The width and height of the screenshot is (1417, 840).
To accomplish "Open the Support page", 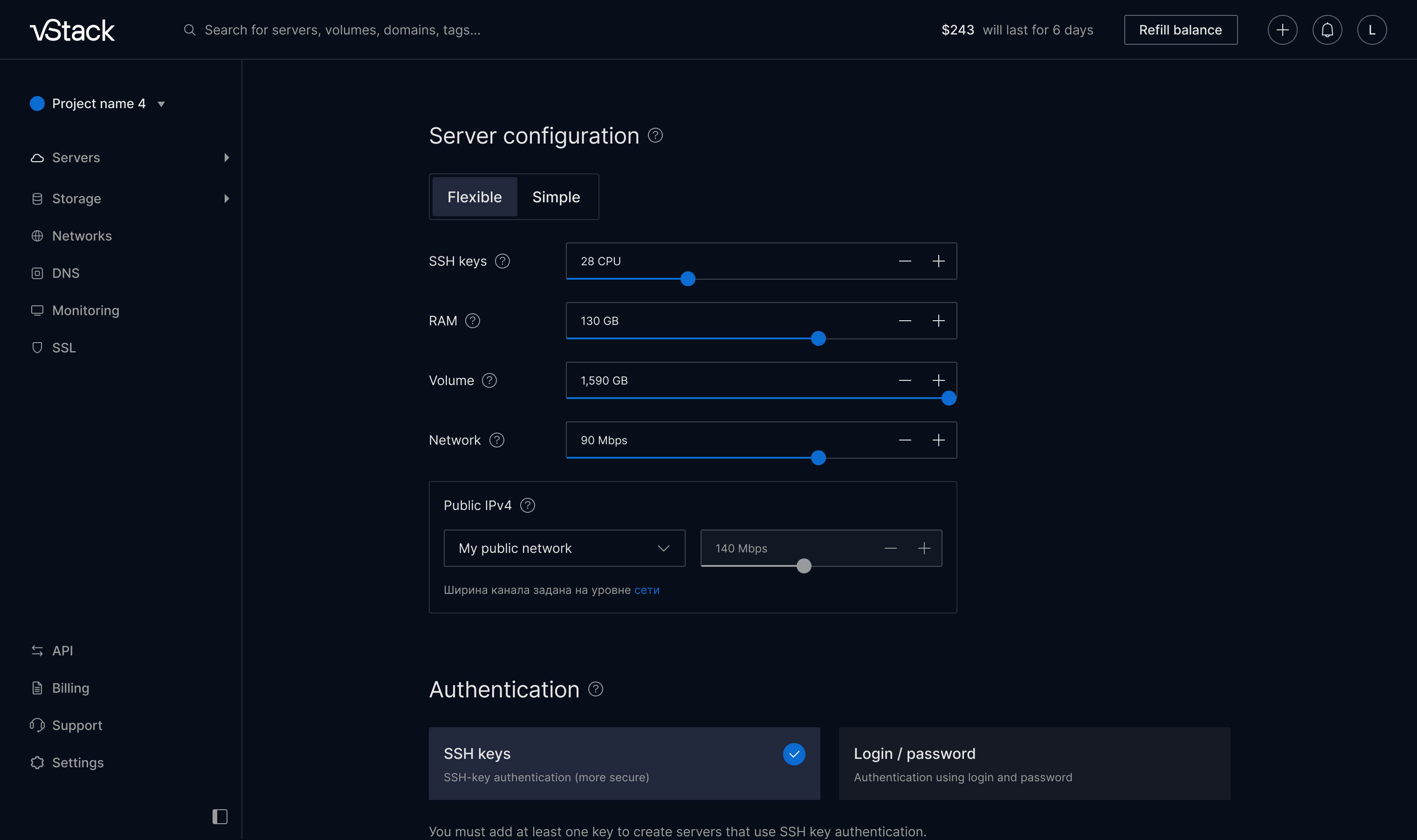I will pos(77,726).
